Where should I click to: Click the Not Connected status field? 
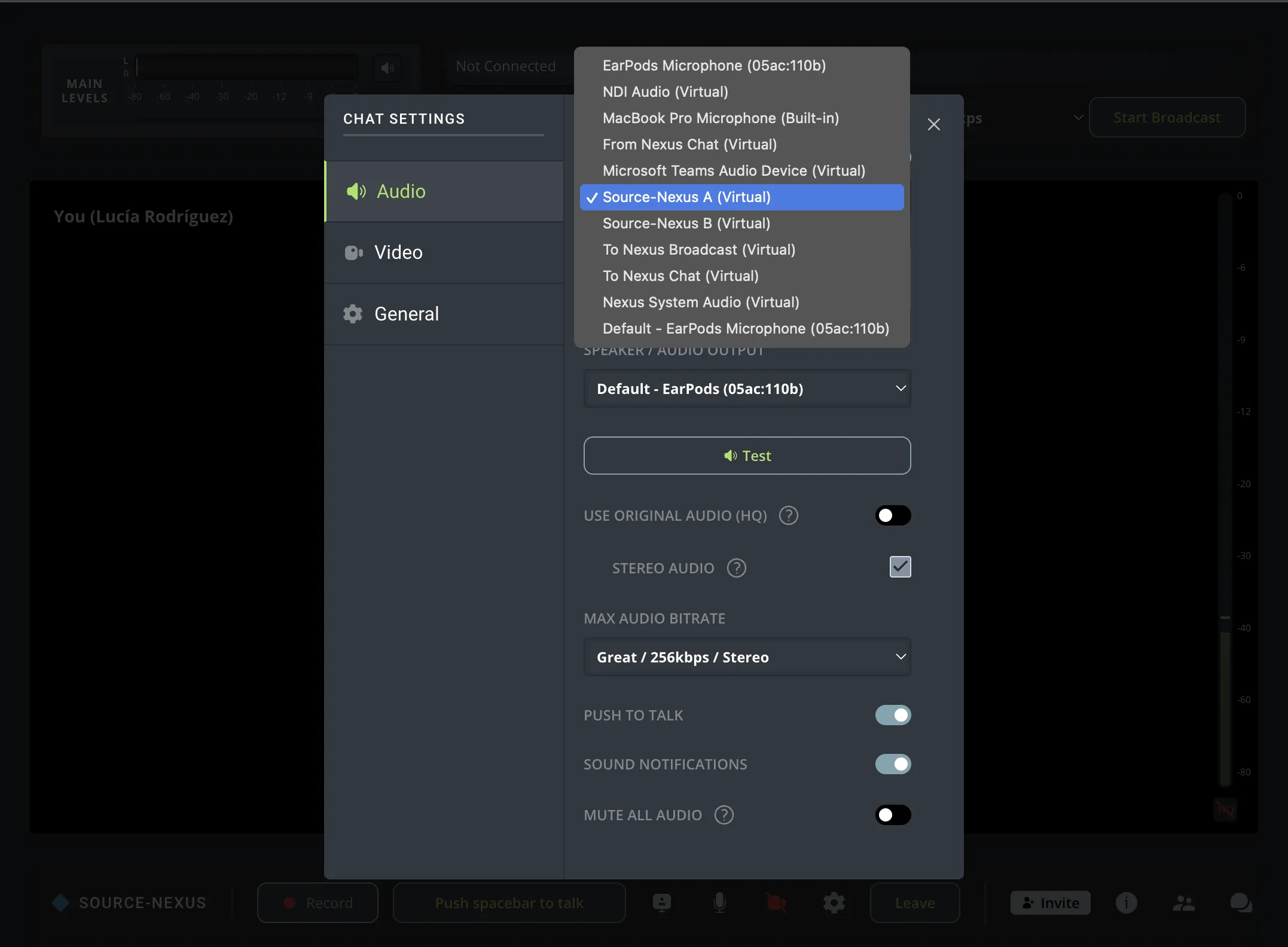click(x=506, y=66)
